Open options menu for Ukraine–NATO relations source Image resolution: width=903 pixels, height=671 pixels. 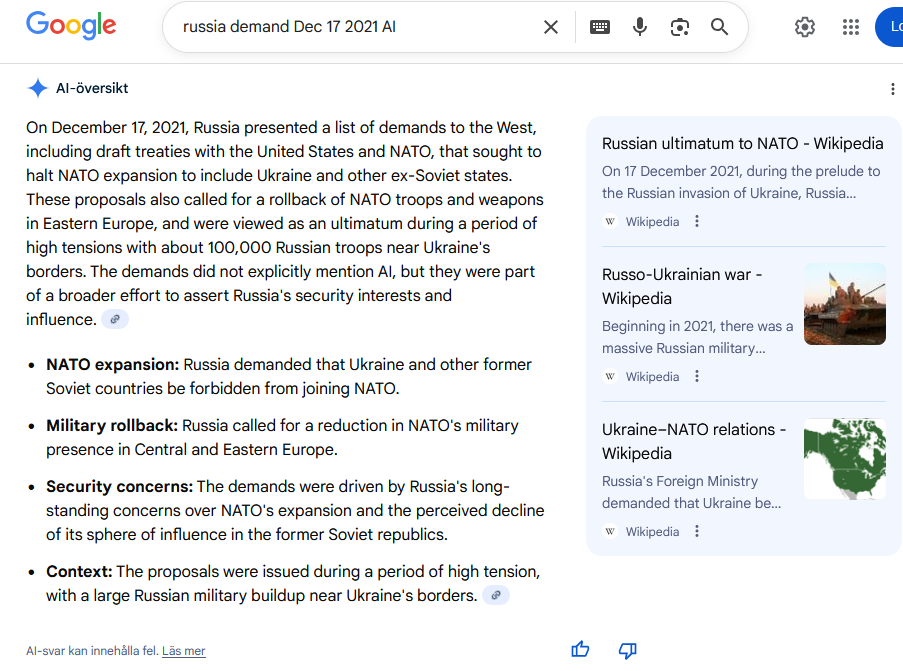coord(697,531)
